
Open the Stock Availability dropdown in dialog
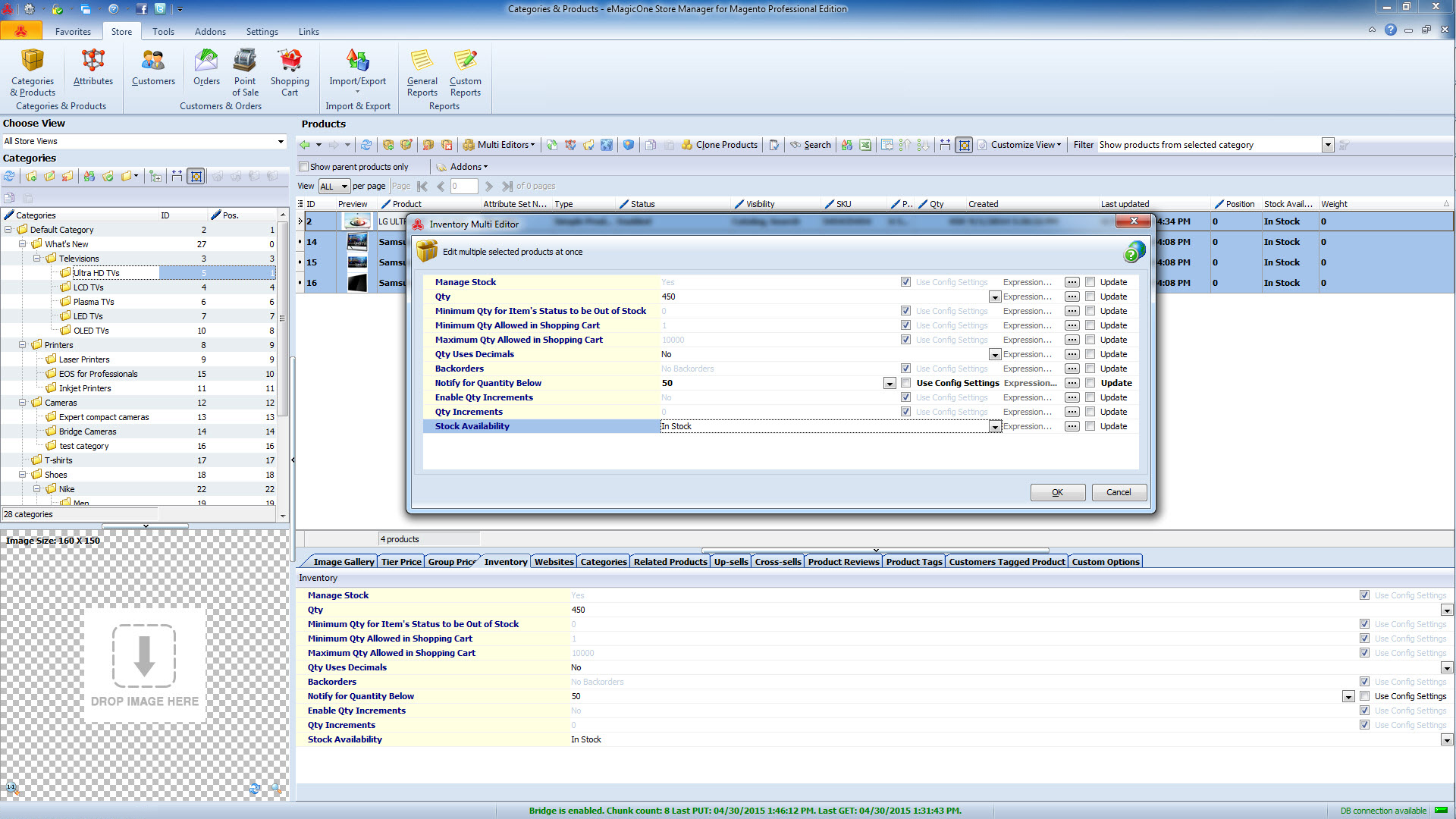point(994,427)
